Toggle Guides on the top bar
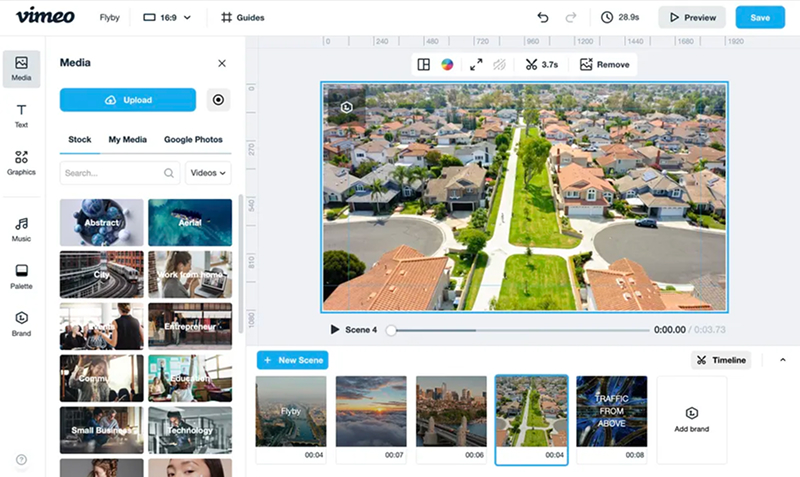 pyautogui.click(x=242, y=17)
